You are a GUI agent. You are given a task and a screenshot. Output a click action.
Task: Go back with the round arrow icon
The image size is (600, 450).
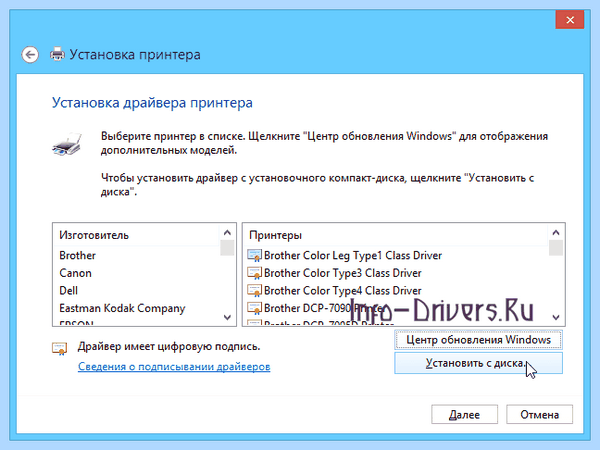(x=30, y=55)
